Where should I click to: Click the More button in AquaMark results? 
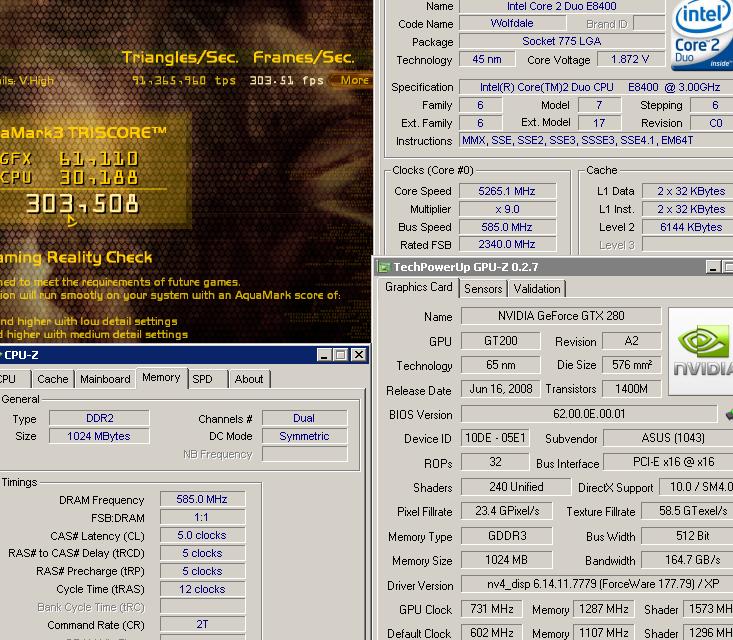[352, 80]
